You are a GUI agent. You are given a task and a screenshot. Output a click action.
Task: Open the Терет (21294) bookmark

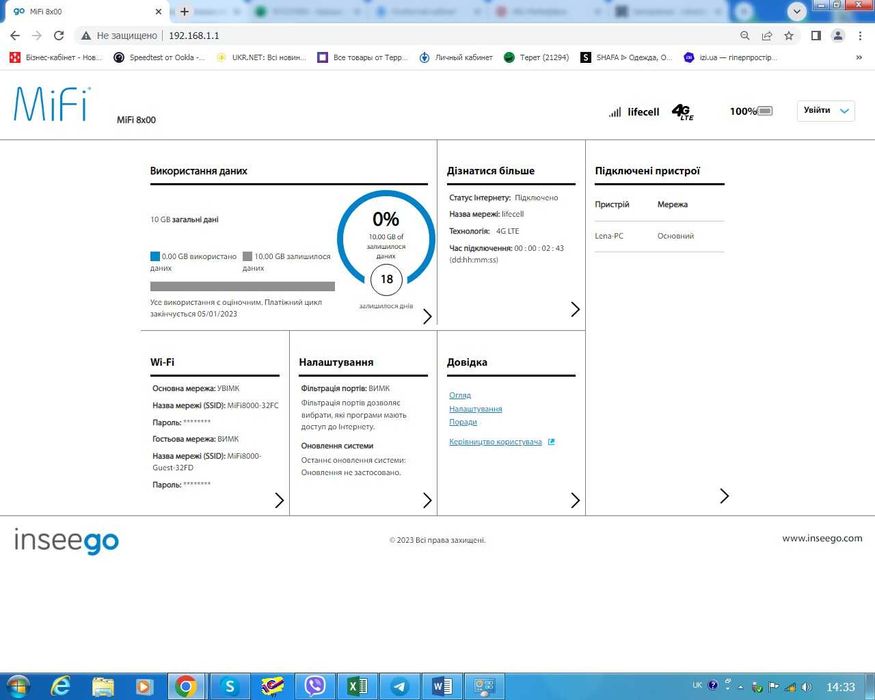pyautogui.click(x=536, y=57)
